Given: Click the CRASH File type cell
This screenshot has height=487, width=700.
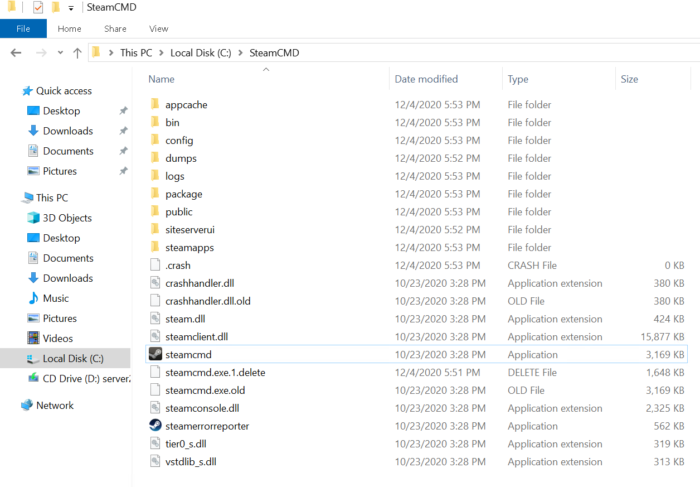Looking at the screenshot, I should coord(532,265).
